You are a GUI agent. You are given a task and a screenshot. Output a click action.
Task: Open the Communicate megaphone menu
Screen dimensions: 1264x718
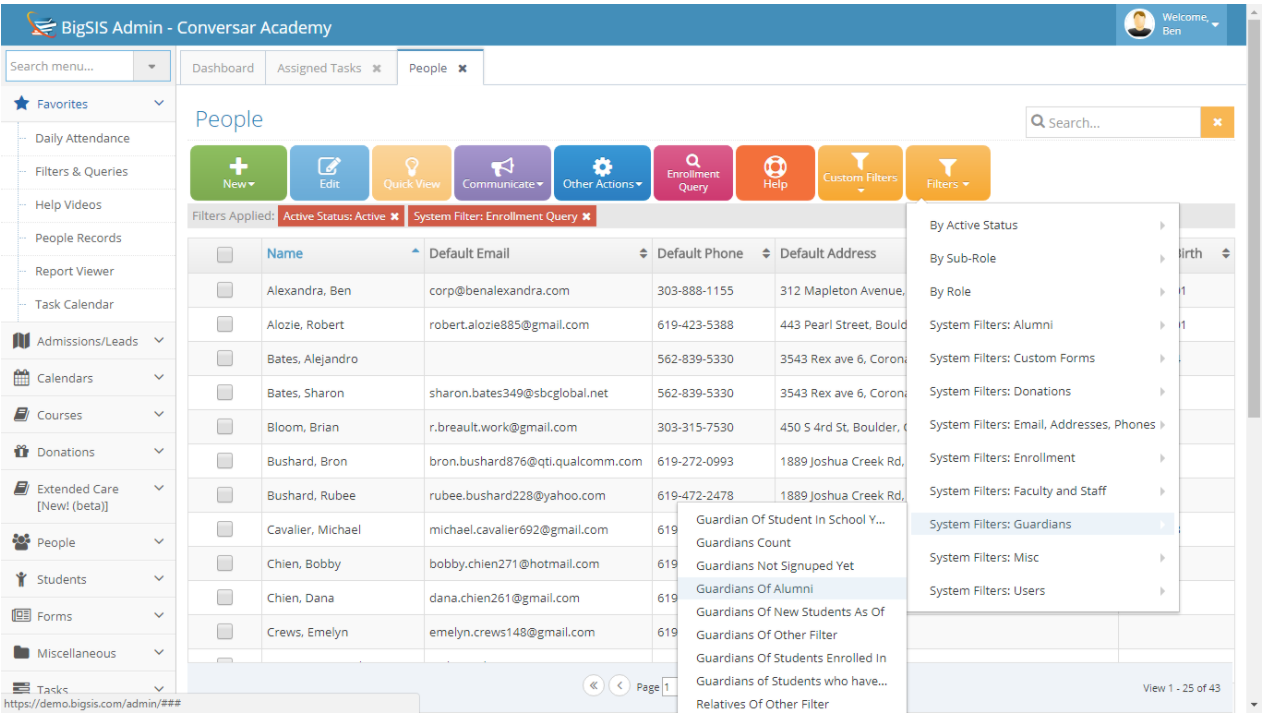tap(502, 173)
